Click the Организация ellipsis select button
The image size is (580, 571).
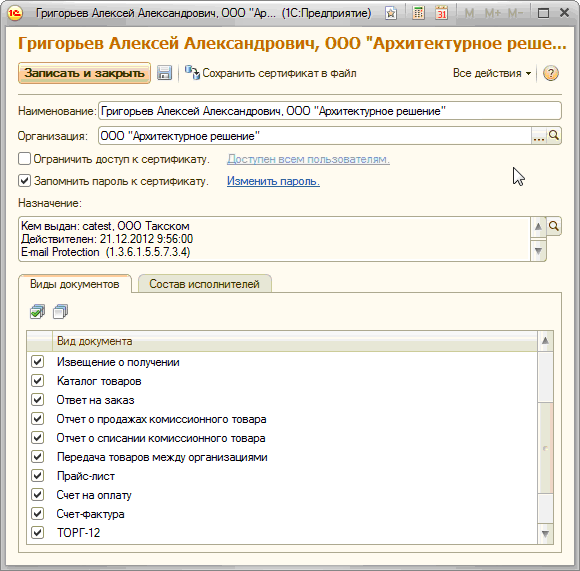tap(539, 135)
